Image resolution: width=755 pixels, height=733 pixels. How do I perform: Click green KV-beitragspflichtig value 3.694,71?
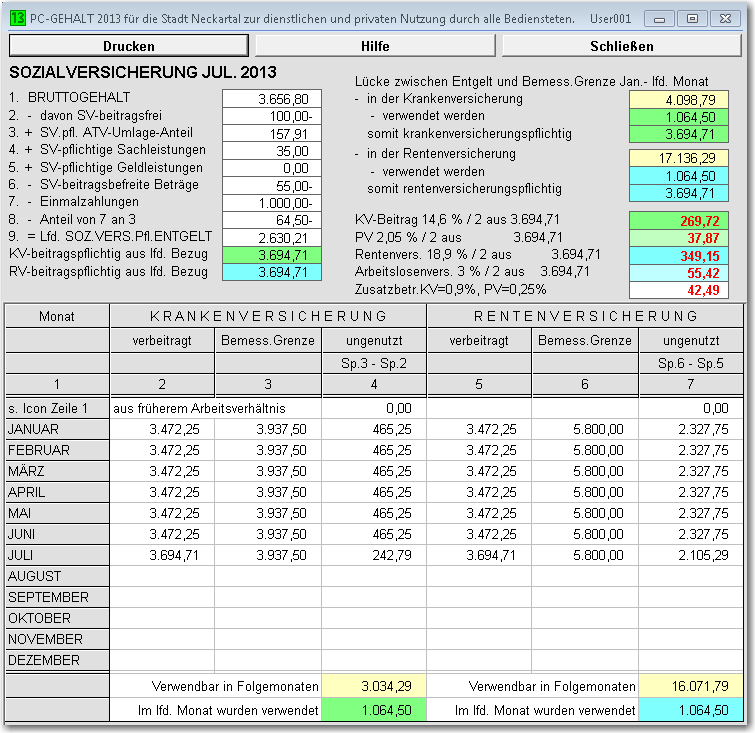tap(272, 255)
